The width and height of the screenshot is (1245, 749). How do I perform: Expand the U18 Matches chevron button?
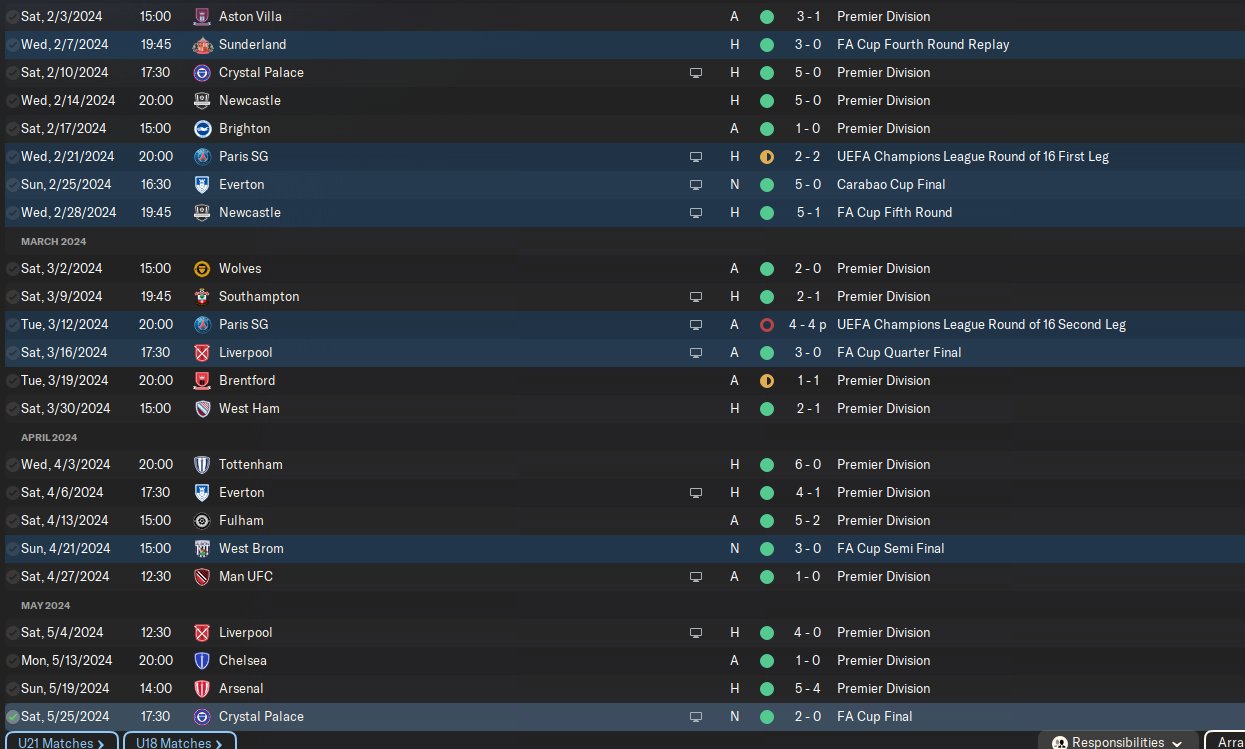179,742
